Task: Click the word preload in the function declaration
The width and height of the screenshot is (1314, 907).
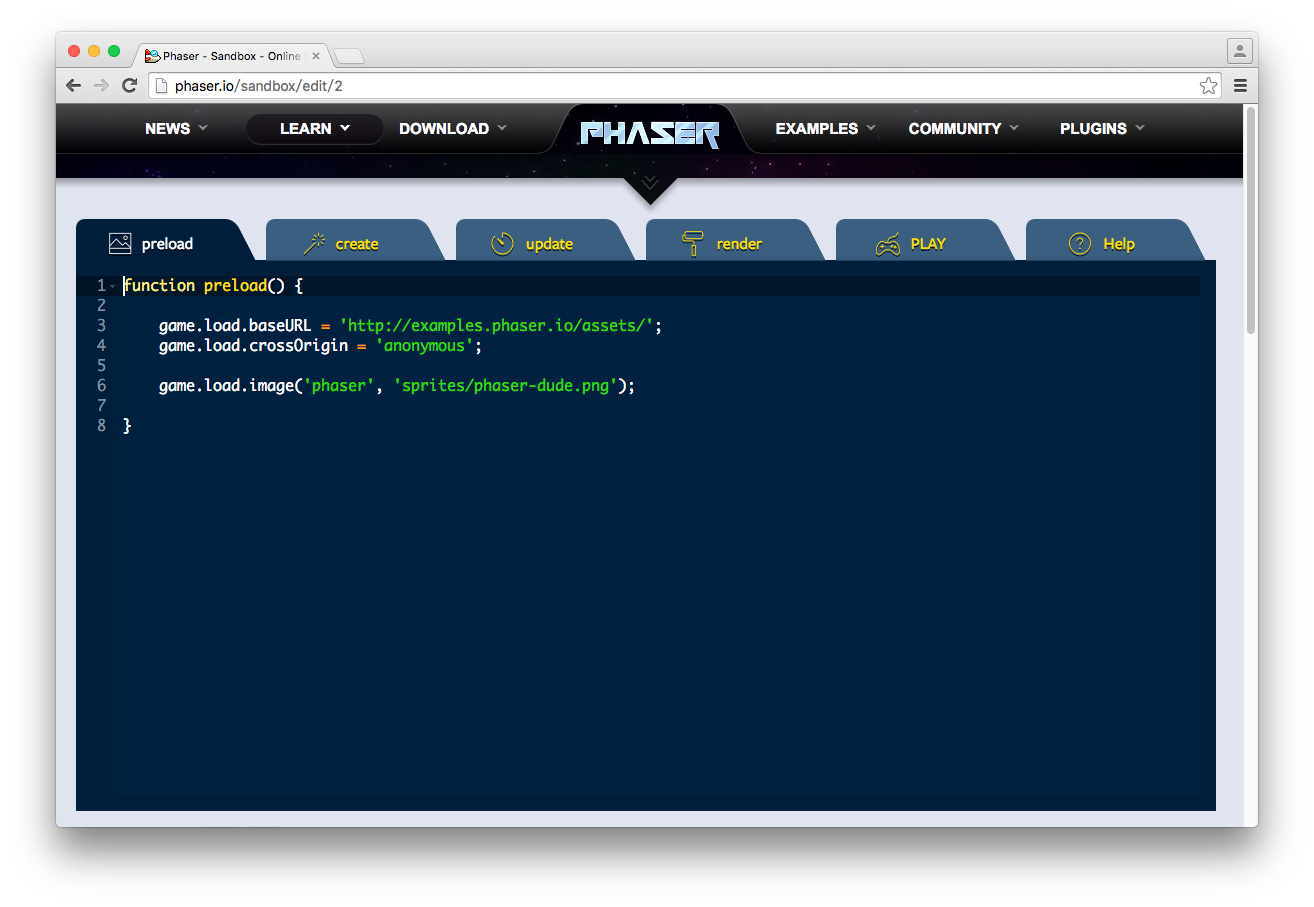Action: tap(235, 286)
